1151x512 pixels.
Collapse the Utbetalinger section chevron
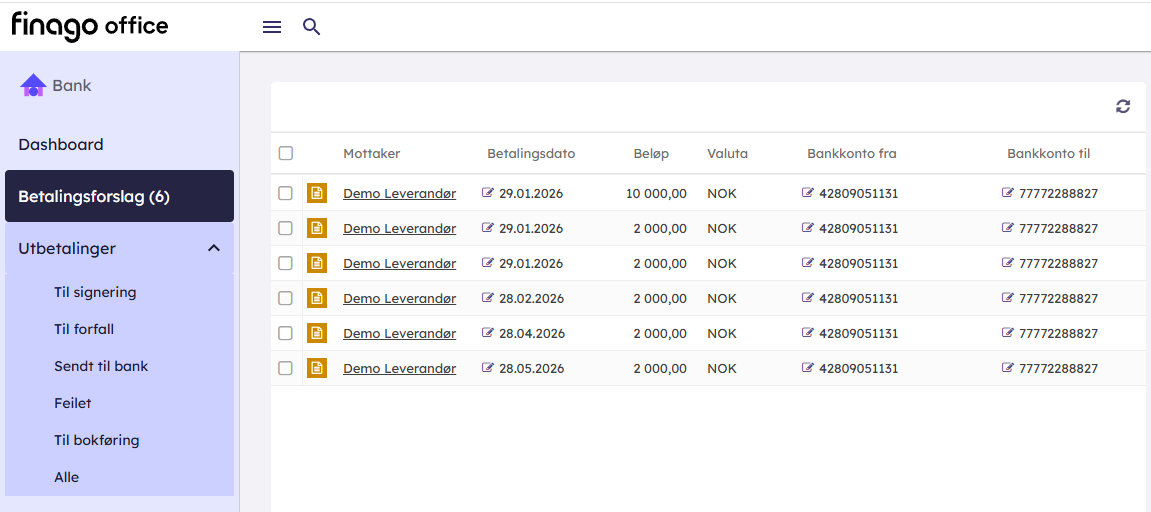click(213, 248)
